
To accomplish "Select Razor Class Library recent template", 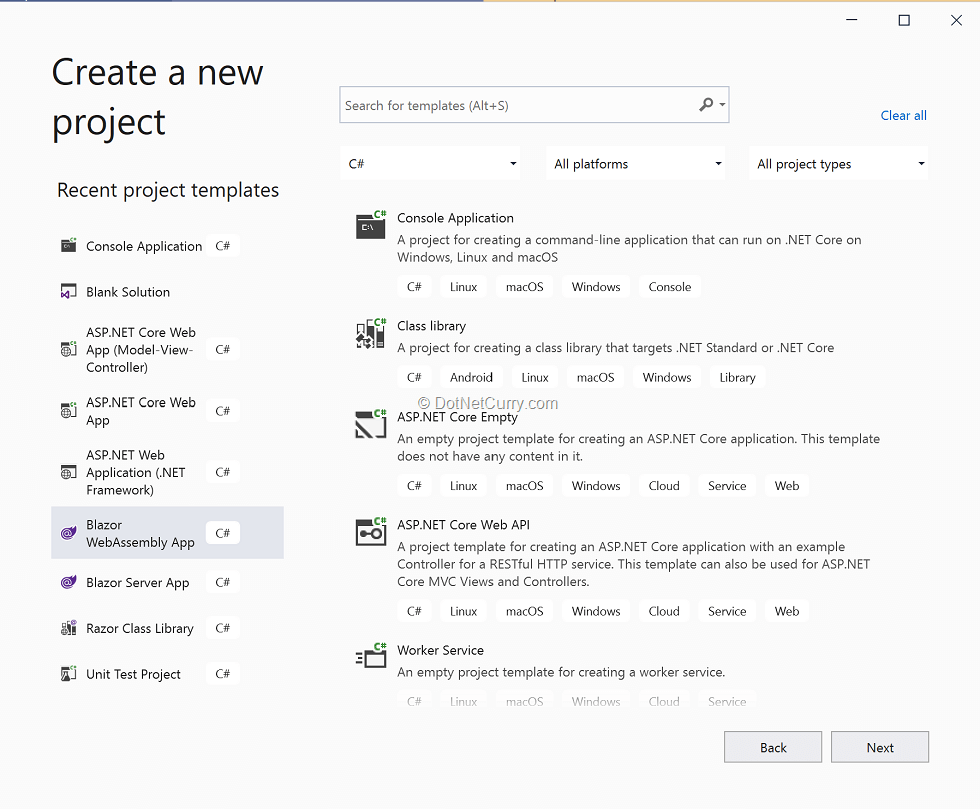I will [168, 628].
